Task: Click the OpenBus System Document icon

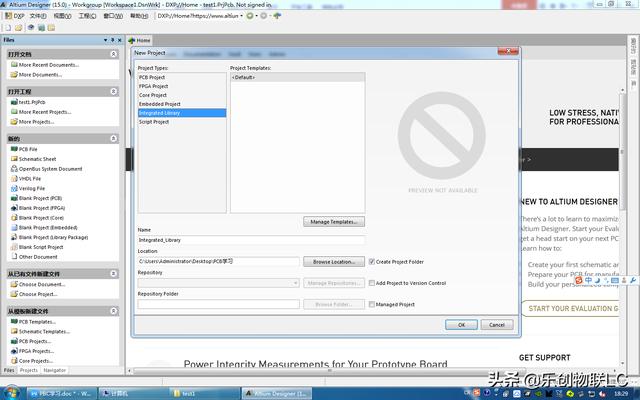Action: pos(14,169)
